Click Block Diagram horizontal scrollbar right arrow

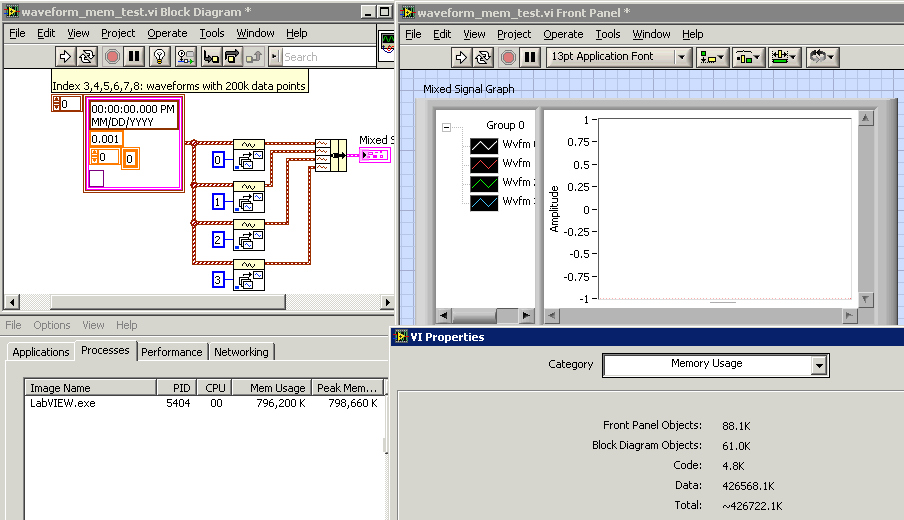pos(387,302)
